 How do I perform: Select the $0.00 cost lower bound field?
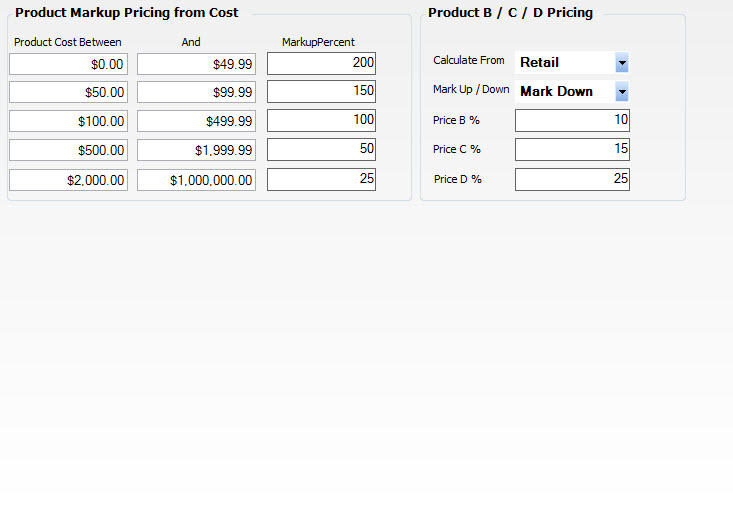tap(68, 64)
